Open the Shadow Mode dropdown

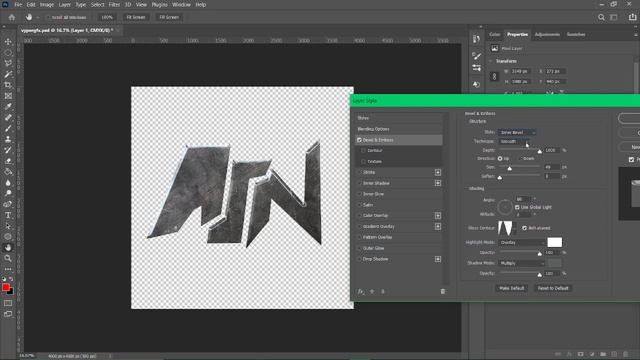pyautogui.click(x=522, y=263)
